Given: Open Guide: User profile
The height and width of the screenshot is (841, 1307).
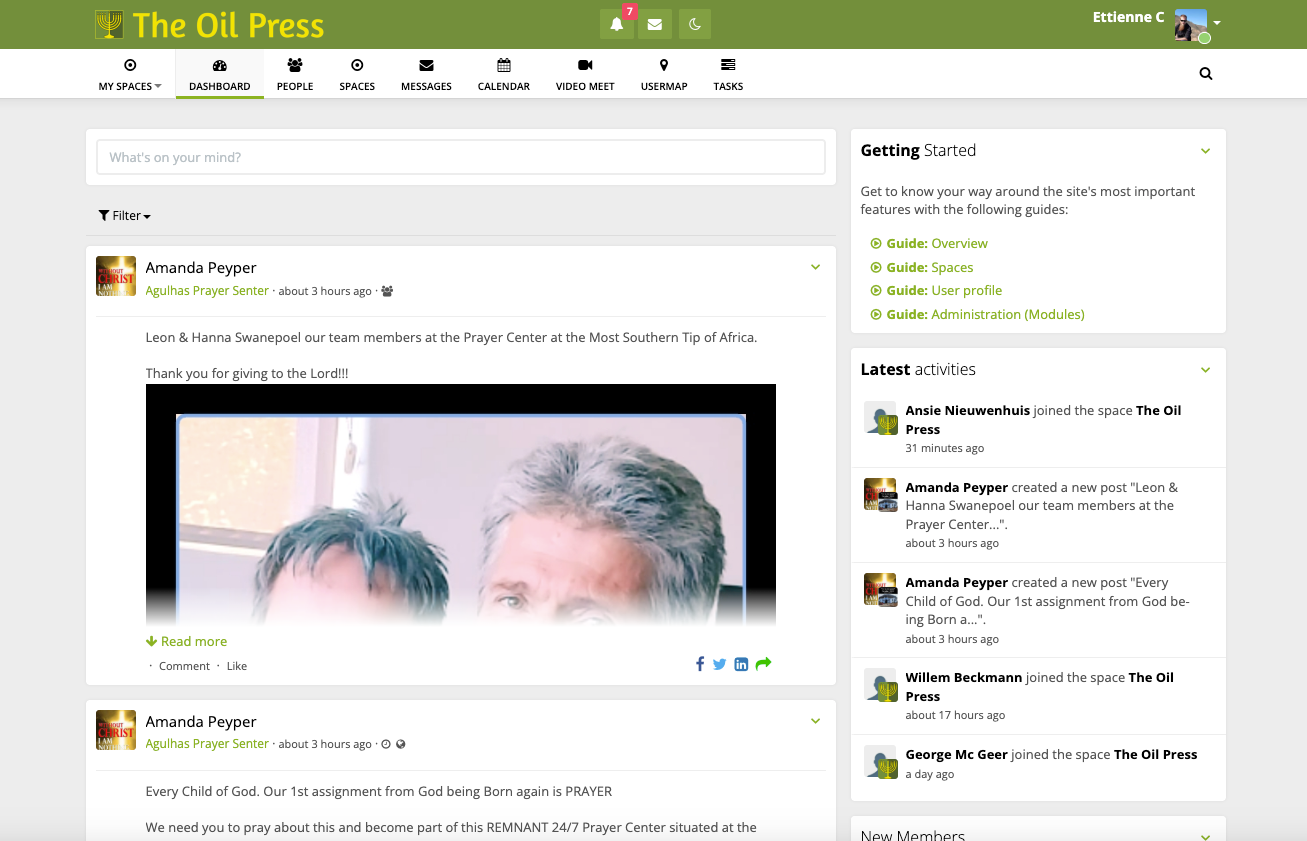Looking at the screenshot, I should [x=937, y=291].
